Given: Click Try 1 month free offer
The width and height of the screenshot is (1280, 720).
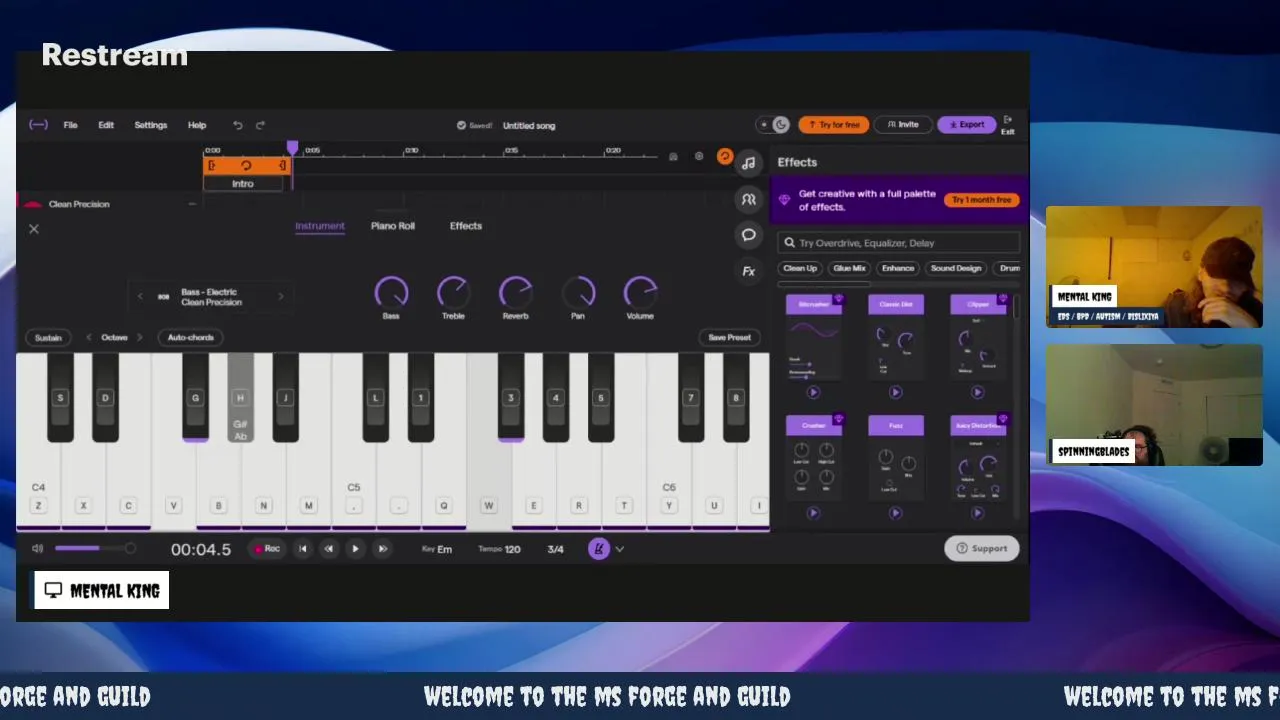Looking at the screenshot, I should tap(981, 200).
